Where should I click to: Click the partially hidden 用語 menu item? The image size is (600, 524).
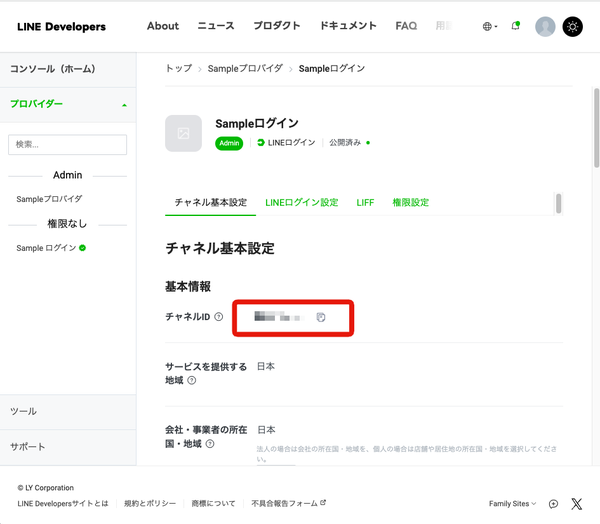(x=443, y=26)
